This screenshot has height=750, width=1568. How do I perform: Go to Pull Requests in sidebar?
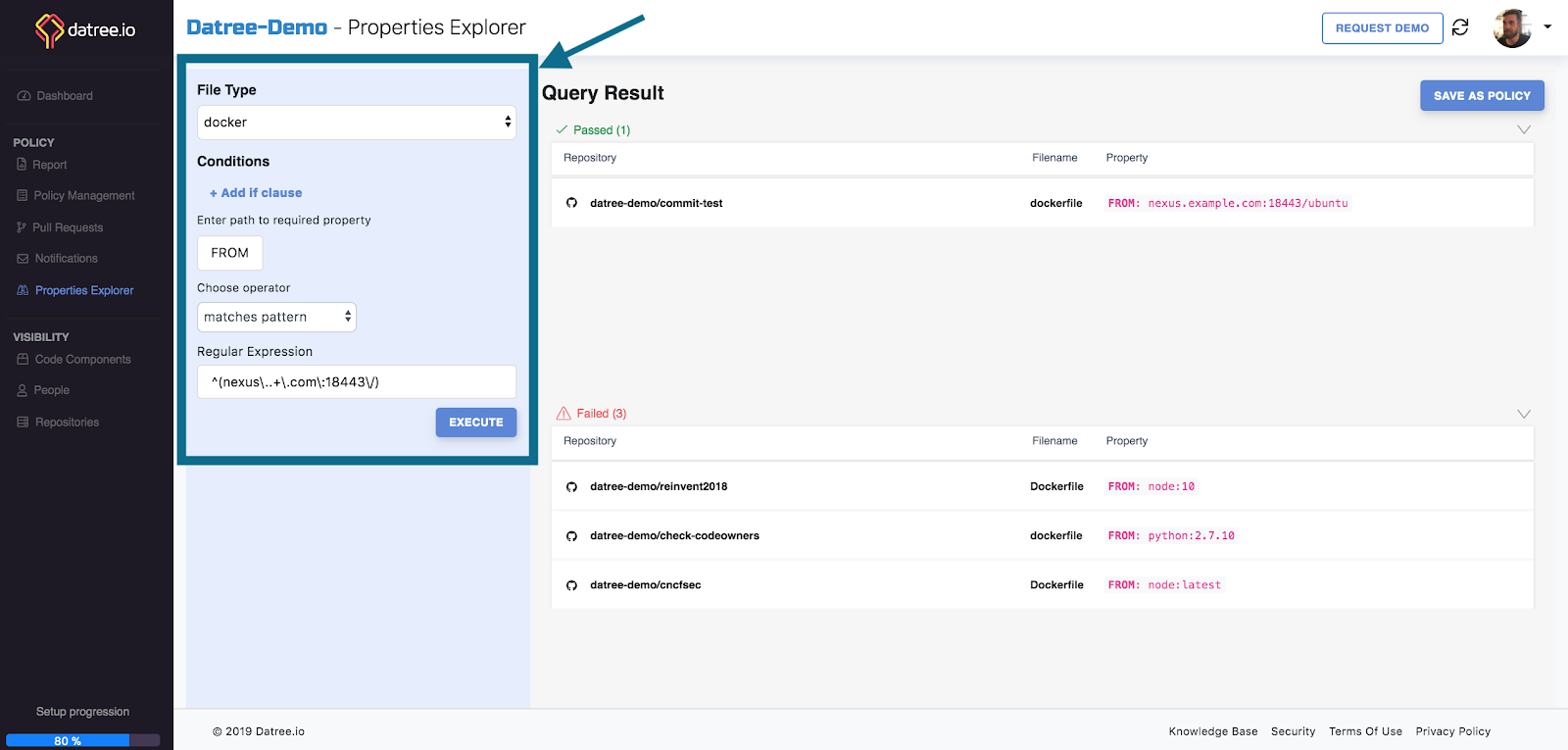click(68, 227)
